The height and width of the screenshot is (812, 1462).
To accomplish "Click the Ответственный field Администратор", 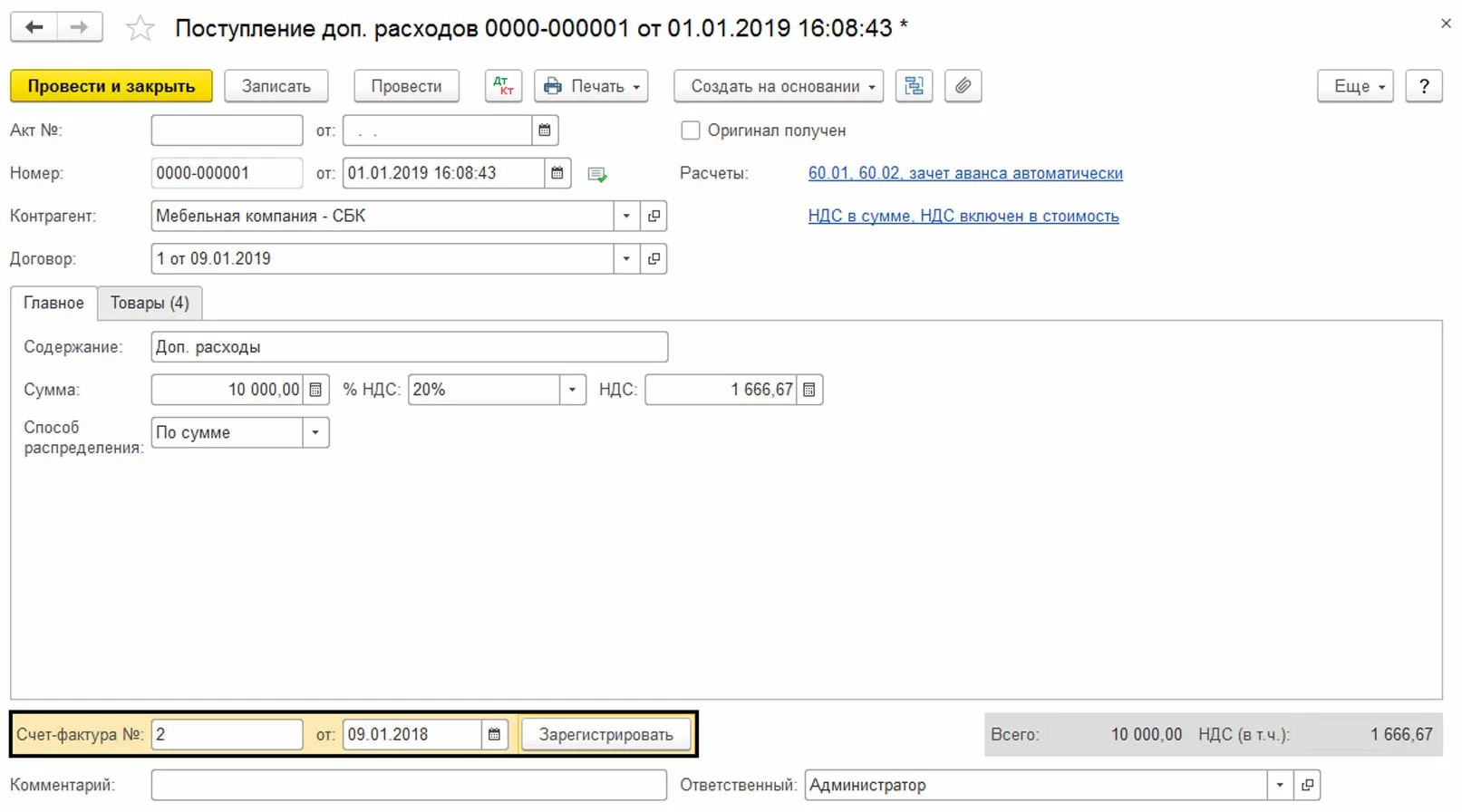I will (1035, 785).
